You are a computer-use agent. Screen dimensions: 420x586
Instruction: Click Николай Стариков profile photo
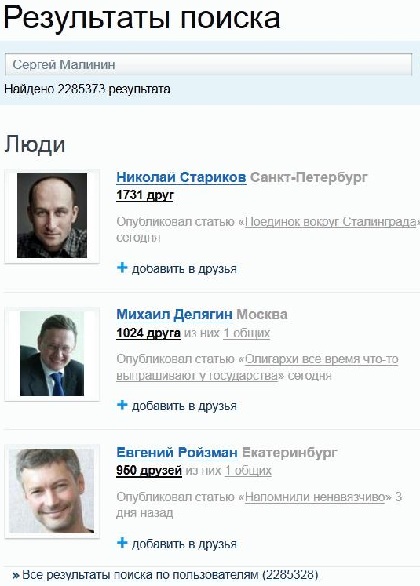click(x=52, y=215)
